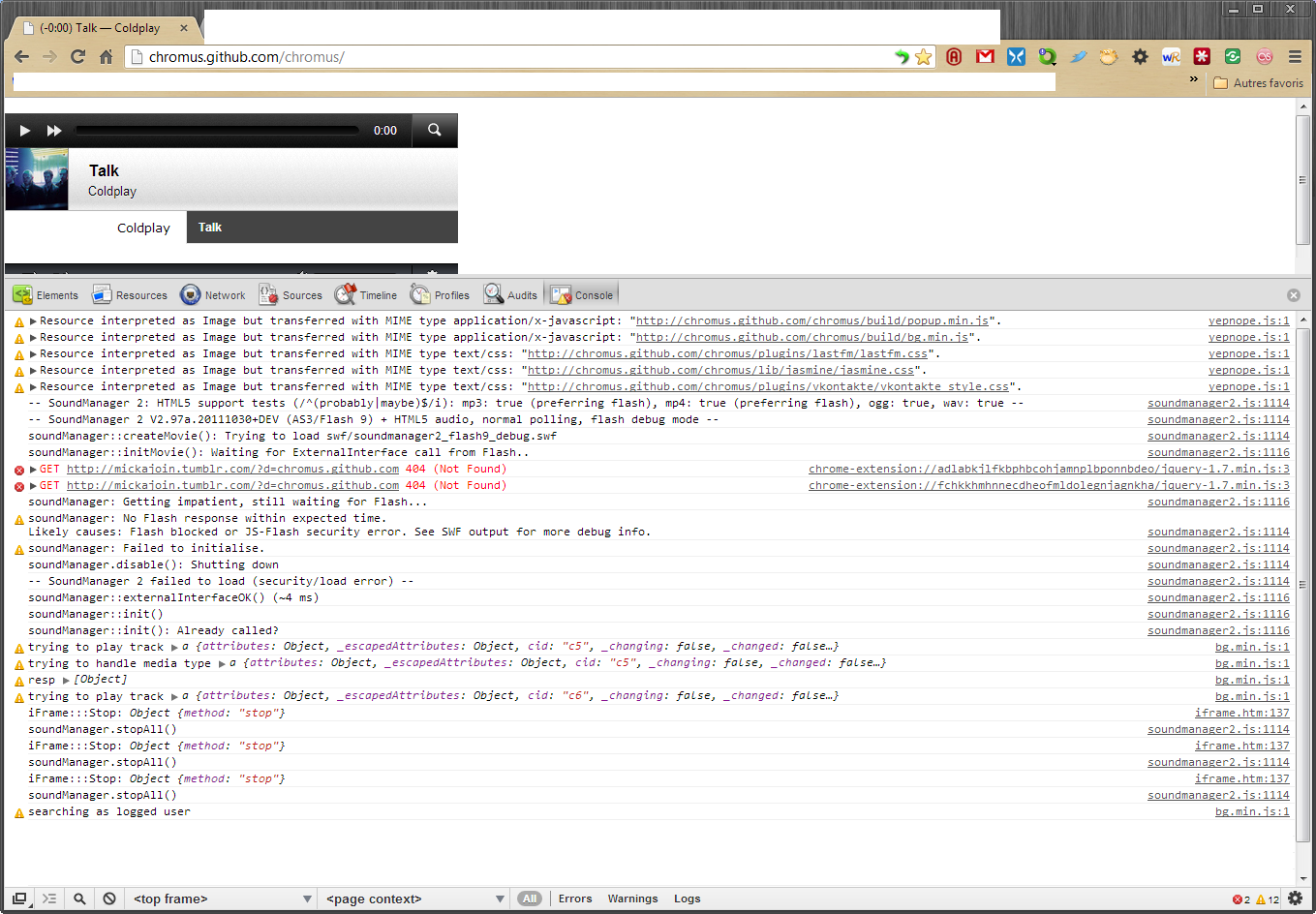Close the developer tools panel

(x=1294, y=295)
